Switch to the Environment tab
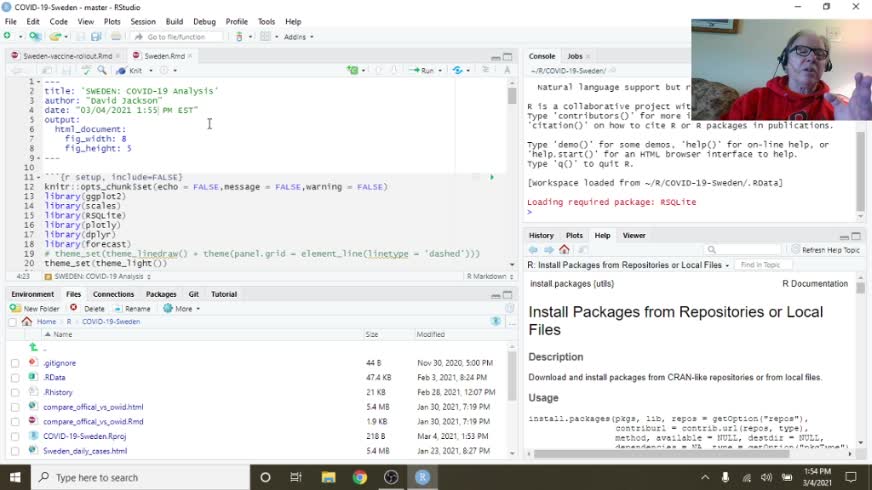872x490 pixels. 32,294
